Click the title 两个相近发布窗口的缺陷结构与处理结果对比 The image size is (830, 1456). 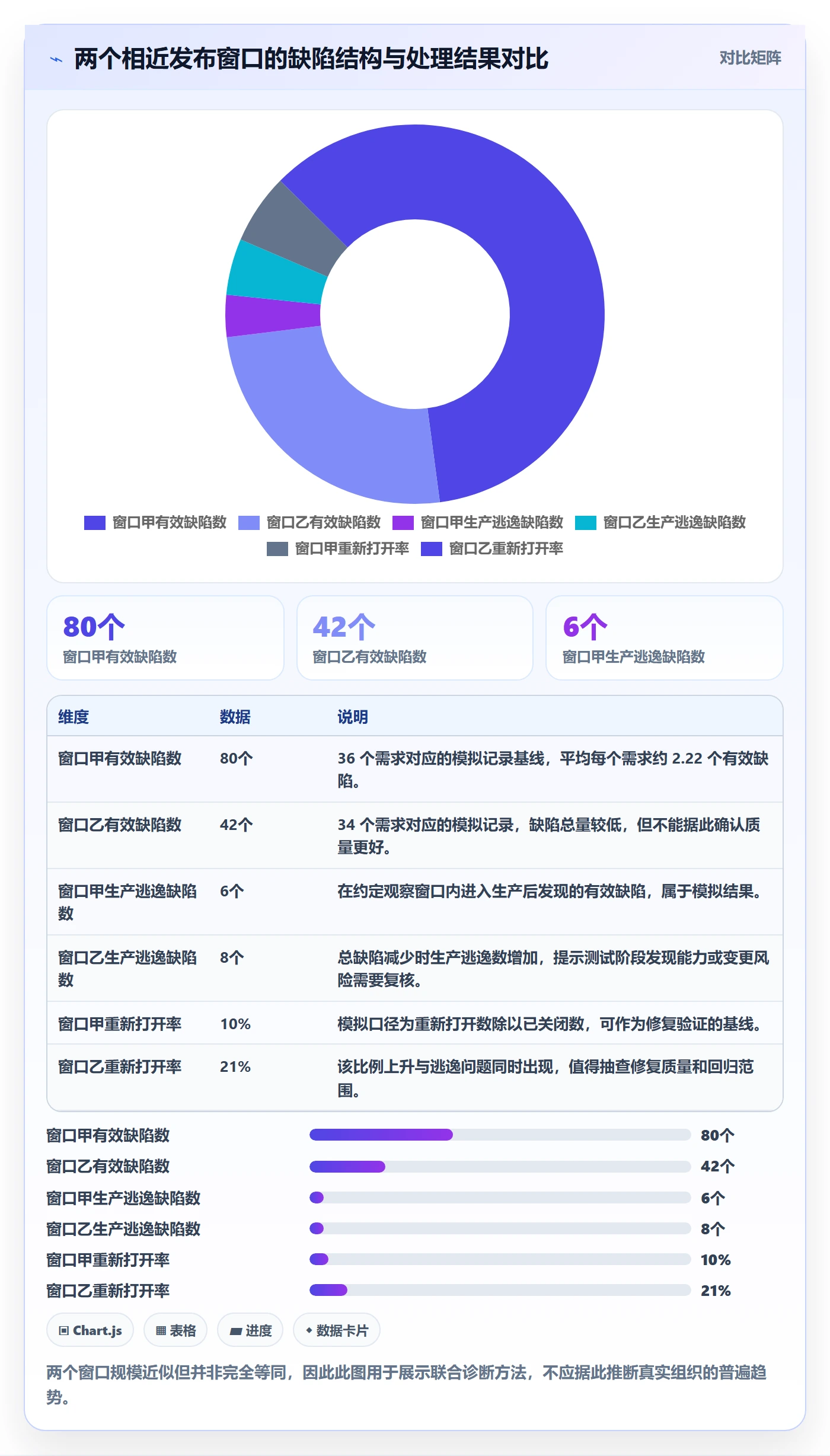[x=311, y=59]
